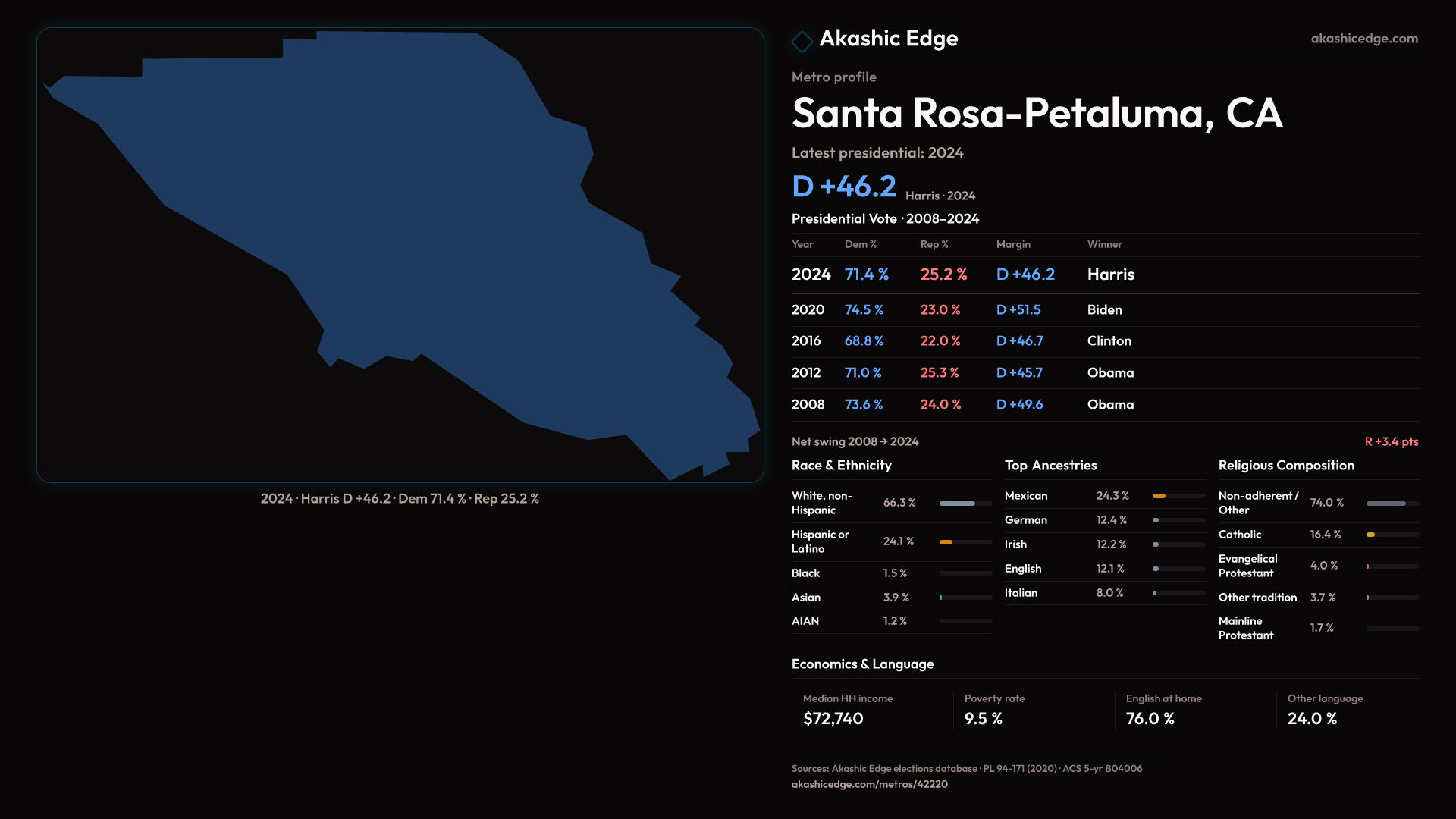Click the R +3.4 pts net swing value

click(1391, 442)
